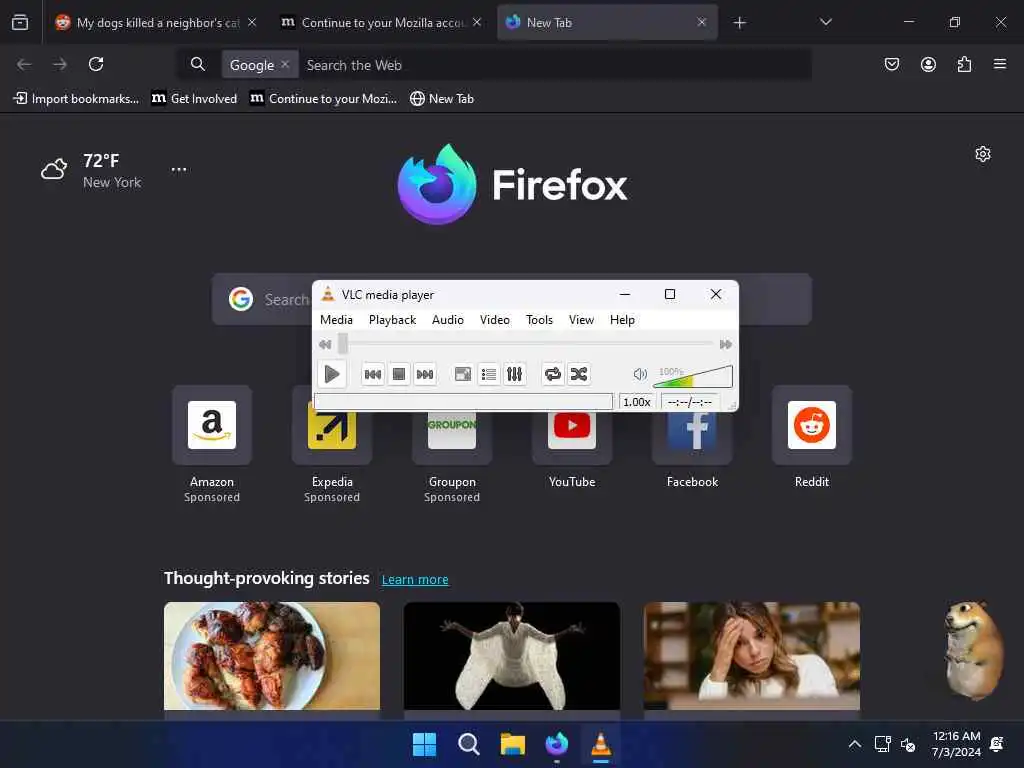Viewport: 1024px width, 768px height.
Task: Click the 1.00x playback speed label
Action: (637, 402)
